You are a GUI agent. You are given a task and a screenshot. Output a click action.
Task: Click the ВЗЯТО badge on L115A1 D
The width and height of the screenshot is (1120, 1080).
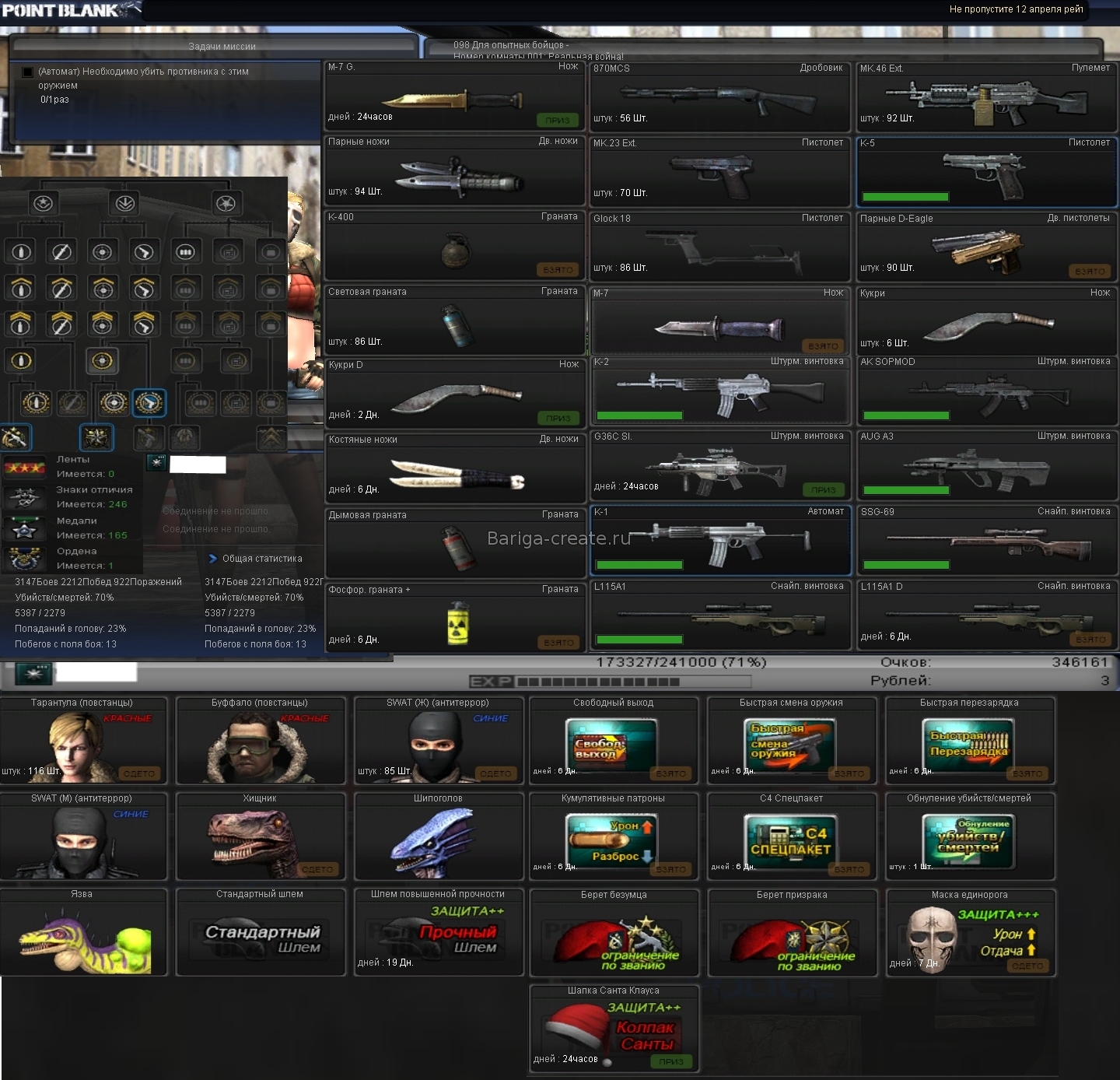point(1090,640)
